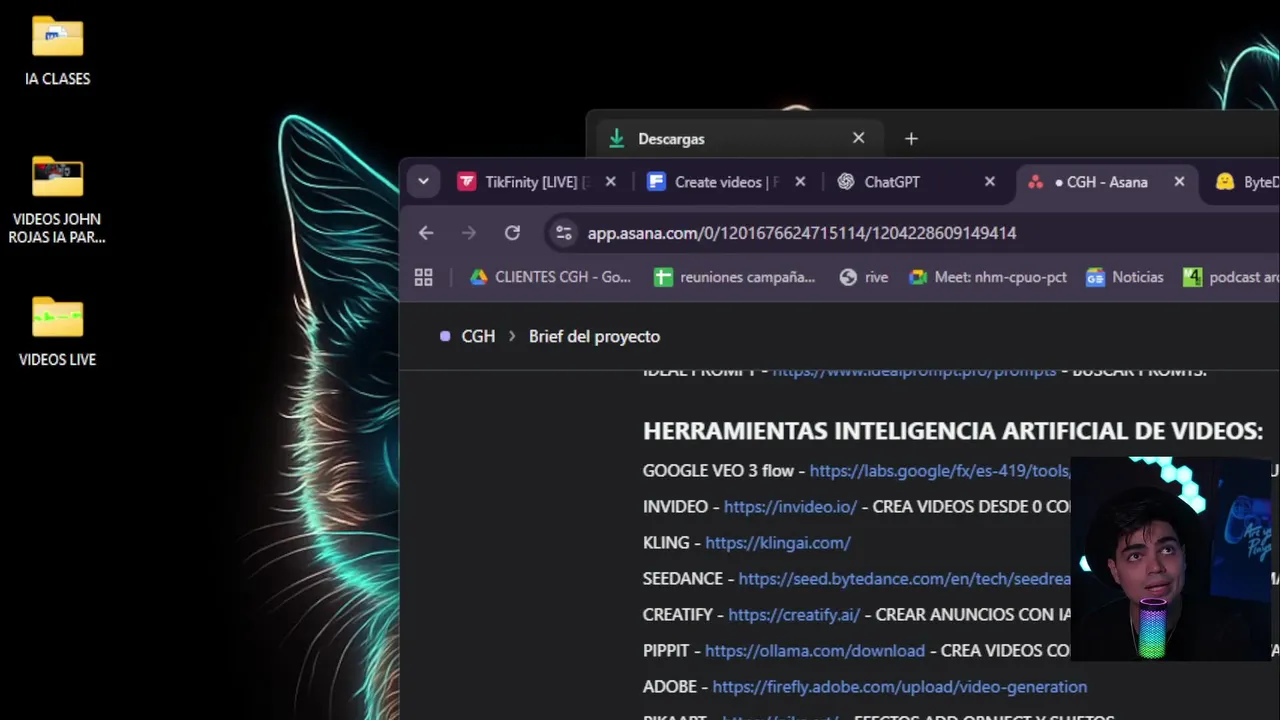The width and height of the screenshot is (1280, 720).
Task: Open the Meet: nhm-cpuo-pct bookmark
Action: (988, 277)
